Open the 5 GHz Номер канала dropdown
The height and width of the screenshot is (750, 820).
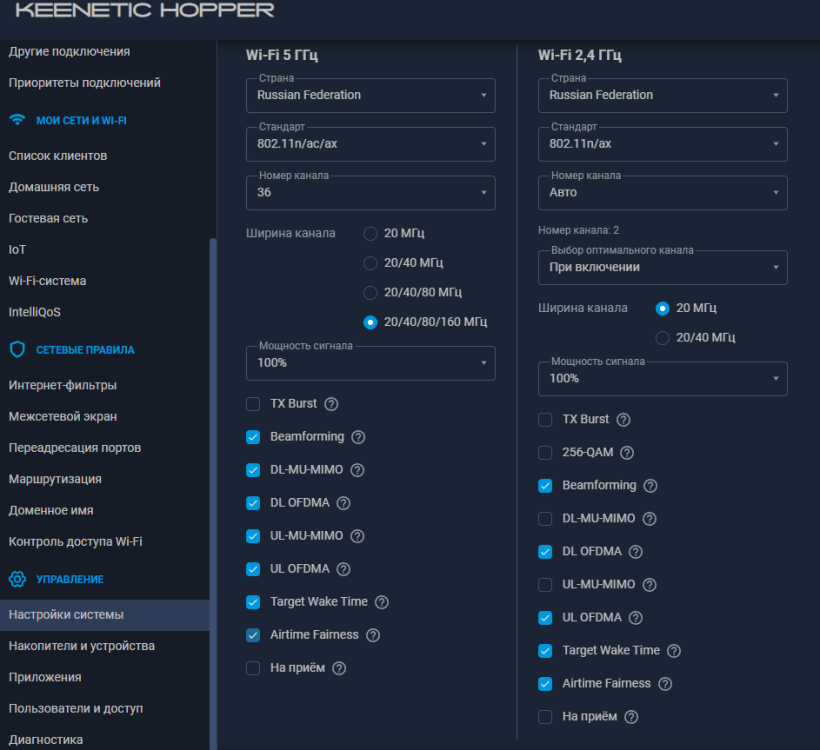click(370, 192)
